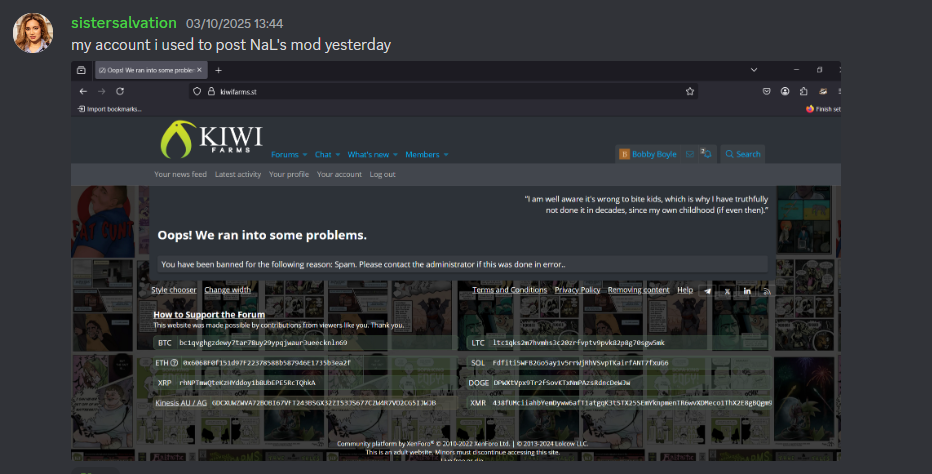932x474 pixels.
Task: Open How to Support the Forum link
Action: coord(209,315)
